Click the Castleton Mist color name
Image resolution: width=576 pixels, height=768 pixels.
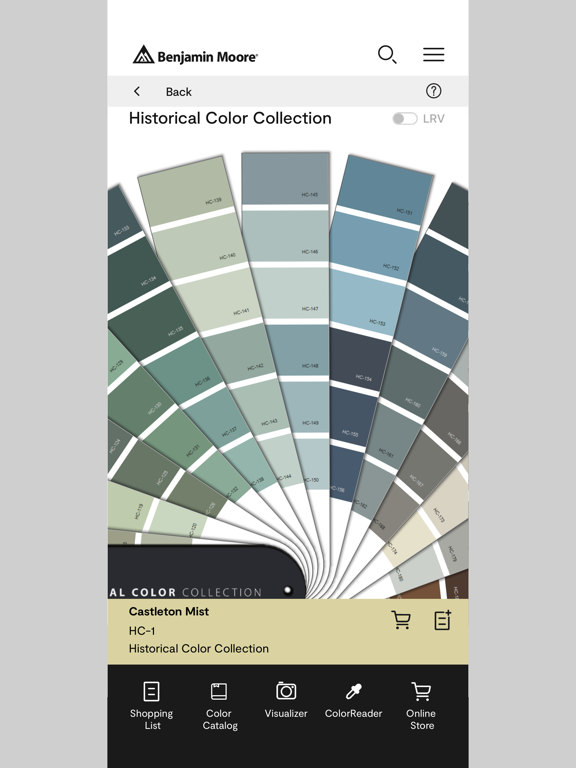coord(169,611)
